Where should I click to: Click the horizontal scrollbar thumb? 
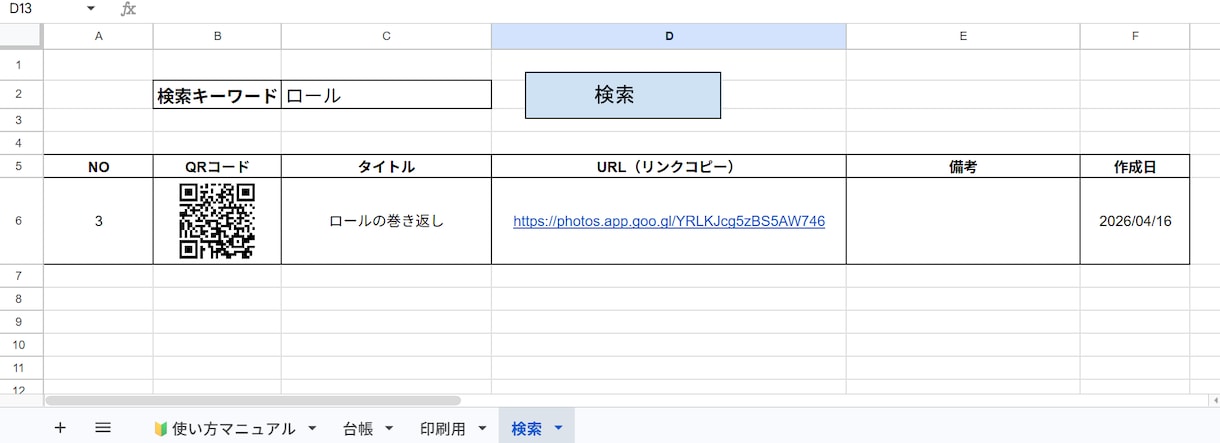[253, 400]
